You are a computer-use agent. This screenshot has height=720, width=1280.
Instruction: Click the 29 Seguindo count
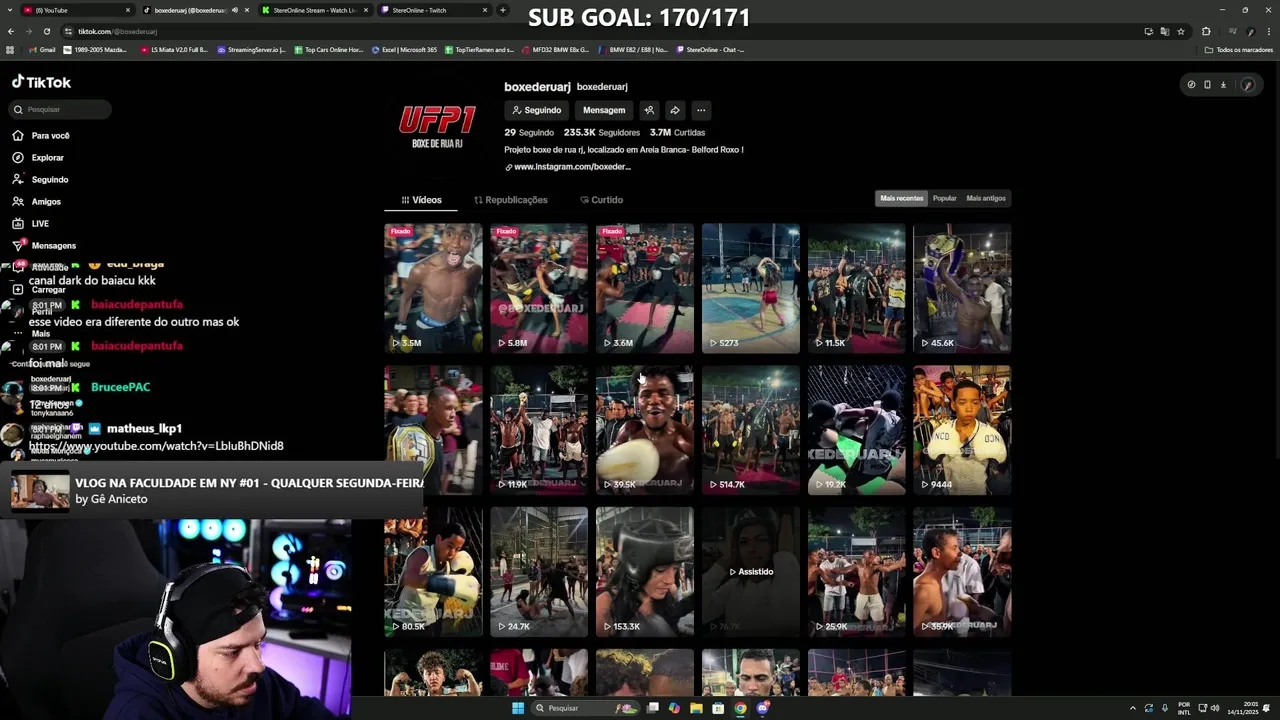click(x=529, y=133)
